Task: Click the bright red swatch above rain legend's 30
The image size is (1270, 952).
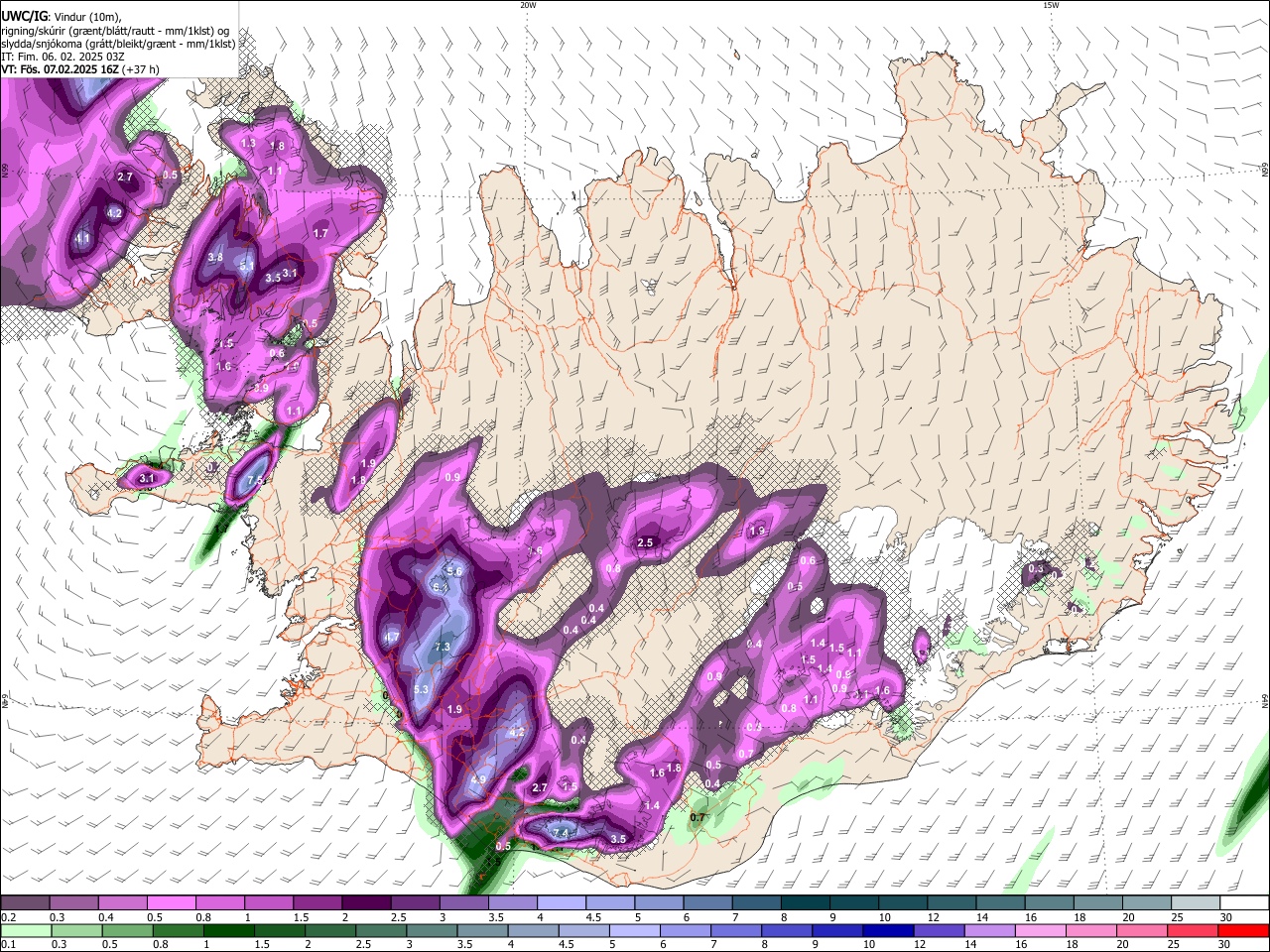Action: [1244, 930]
